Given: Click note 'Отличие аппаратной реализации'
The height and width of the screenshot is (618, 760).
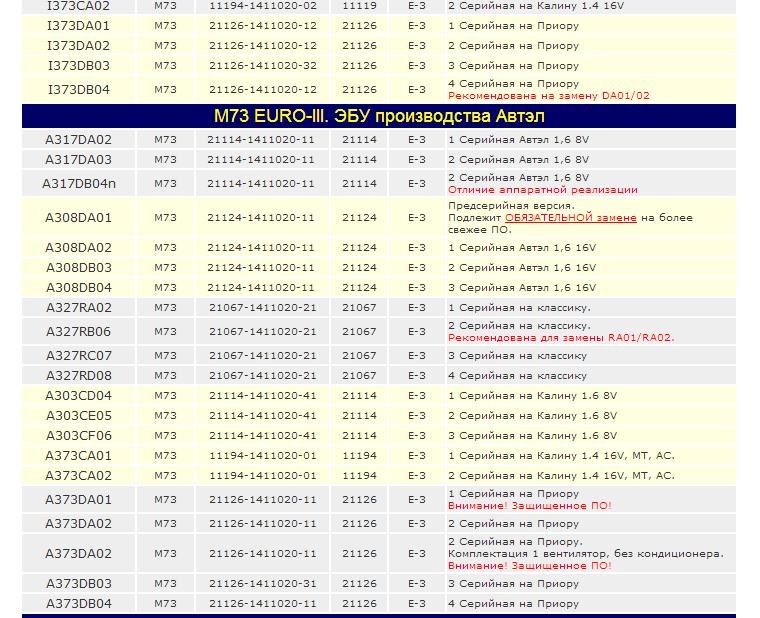Looking at the screenshot, I should [543, 190].
